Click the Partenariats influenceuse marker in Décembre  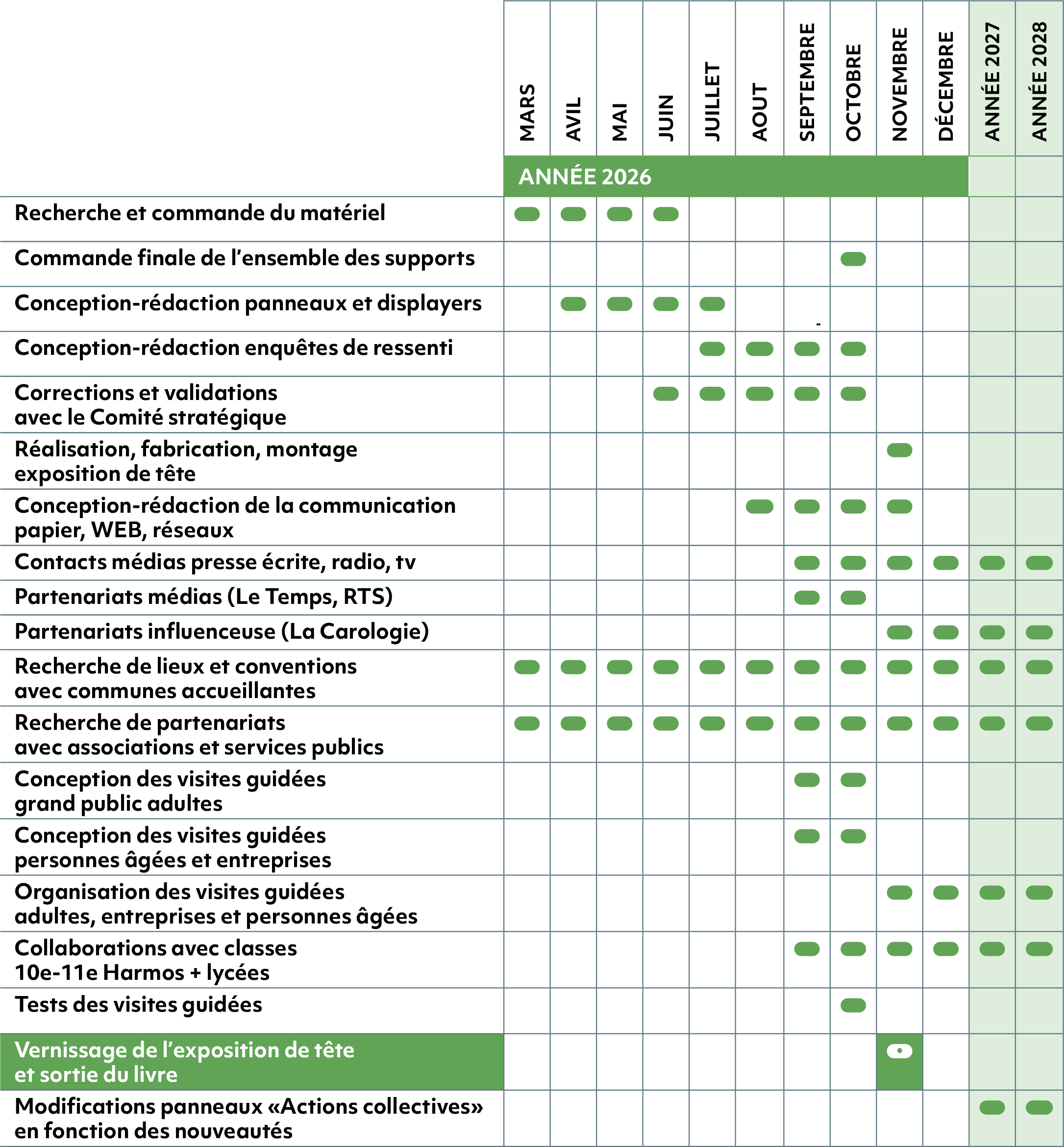(x=945, y=632)
